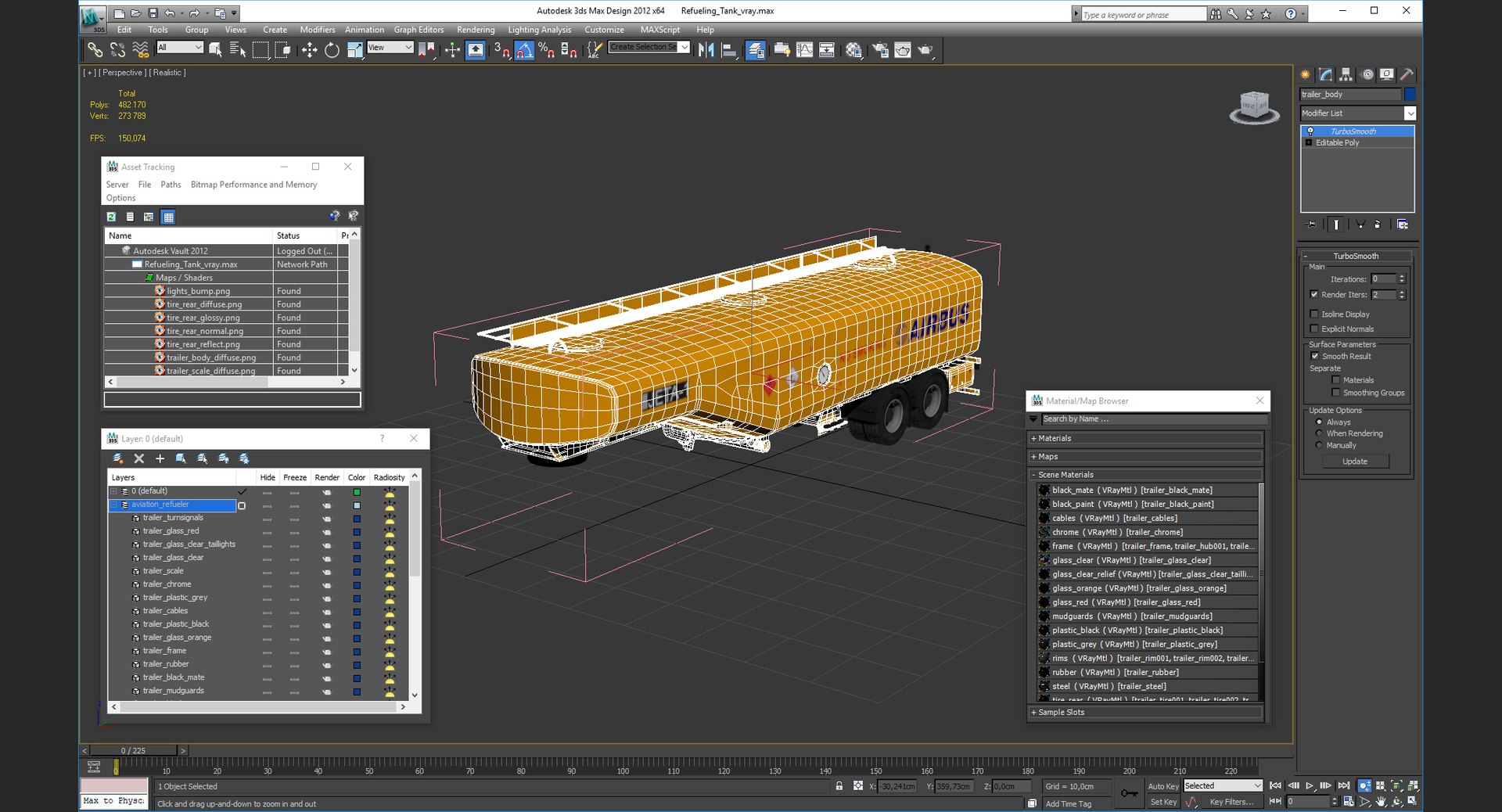Open Select by Name dialog
Viewport: 1502px width, 812px height.
tap(238, 50)
